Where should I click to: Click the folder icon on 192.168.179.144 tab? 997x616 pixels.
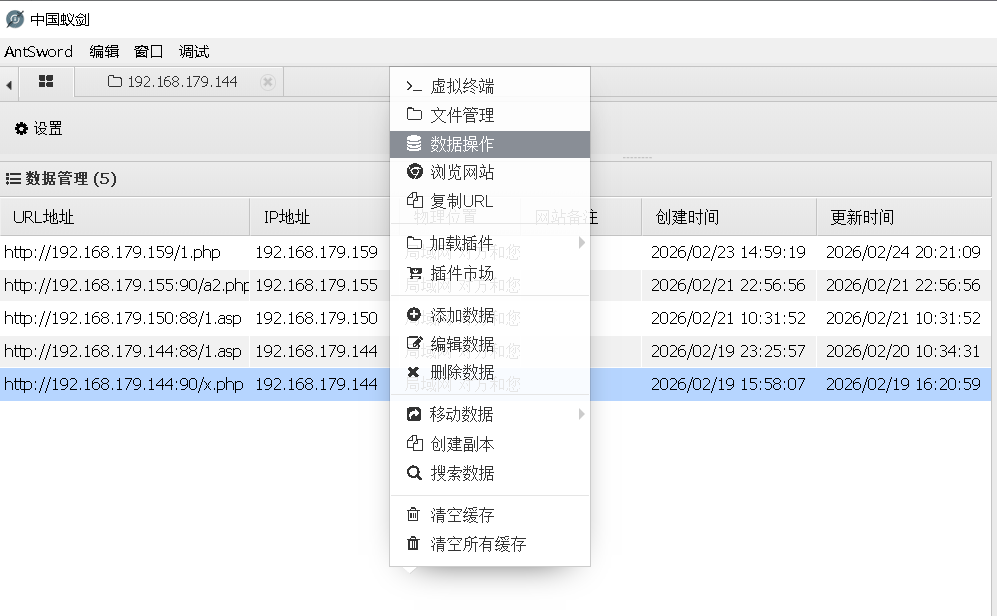pyautogui.click(x=114, y=81)
